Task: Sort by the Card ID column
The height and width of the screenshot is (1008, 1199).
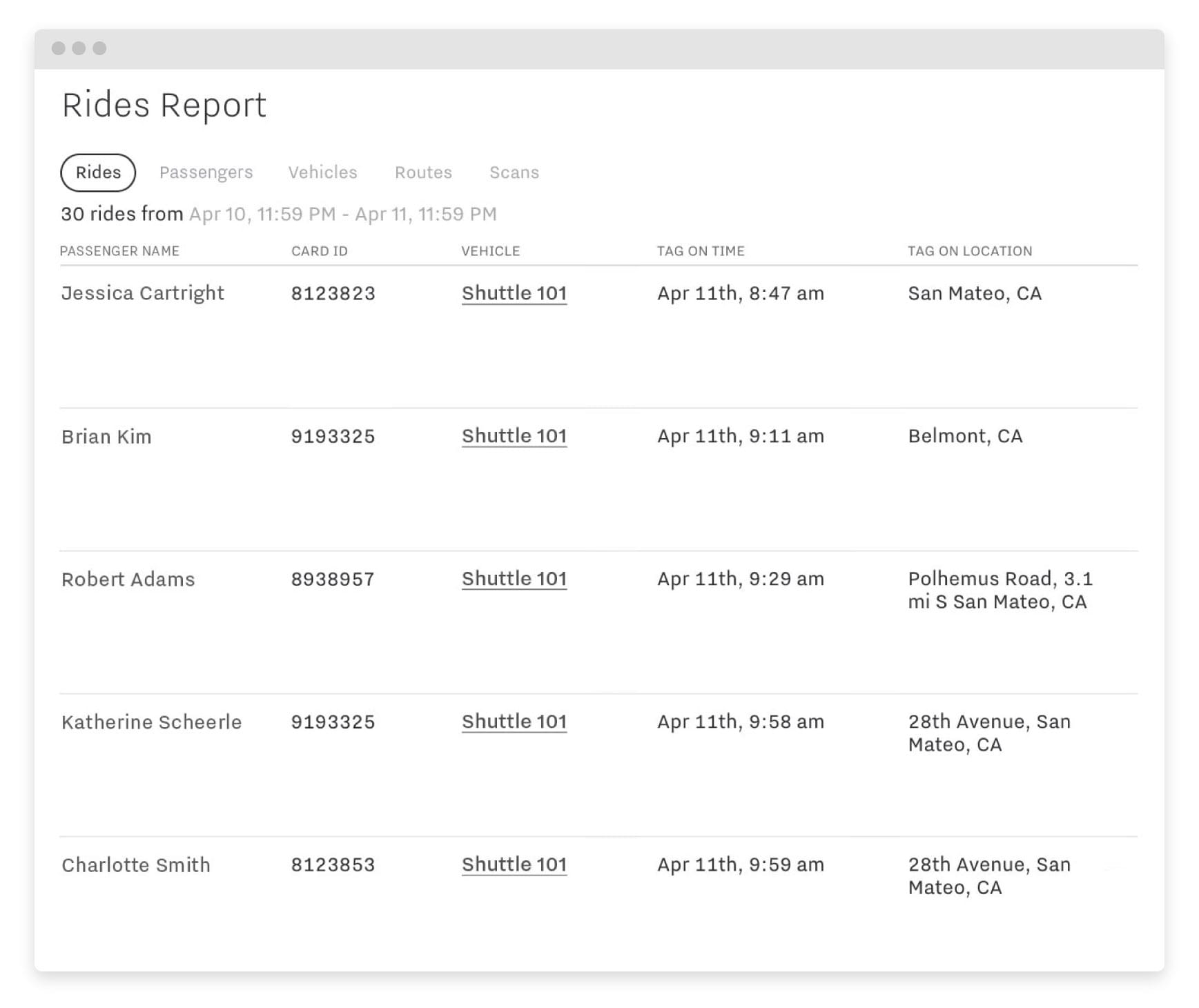Action: coord(320,251)
